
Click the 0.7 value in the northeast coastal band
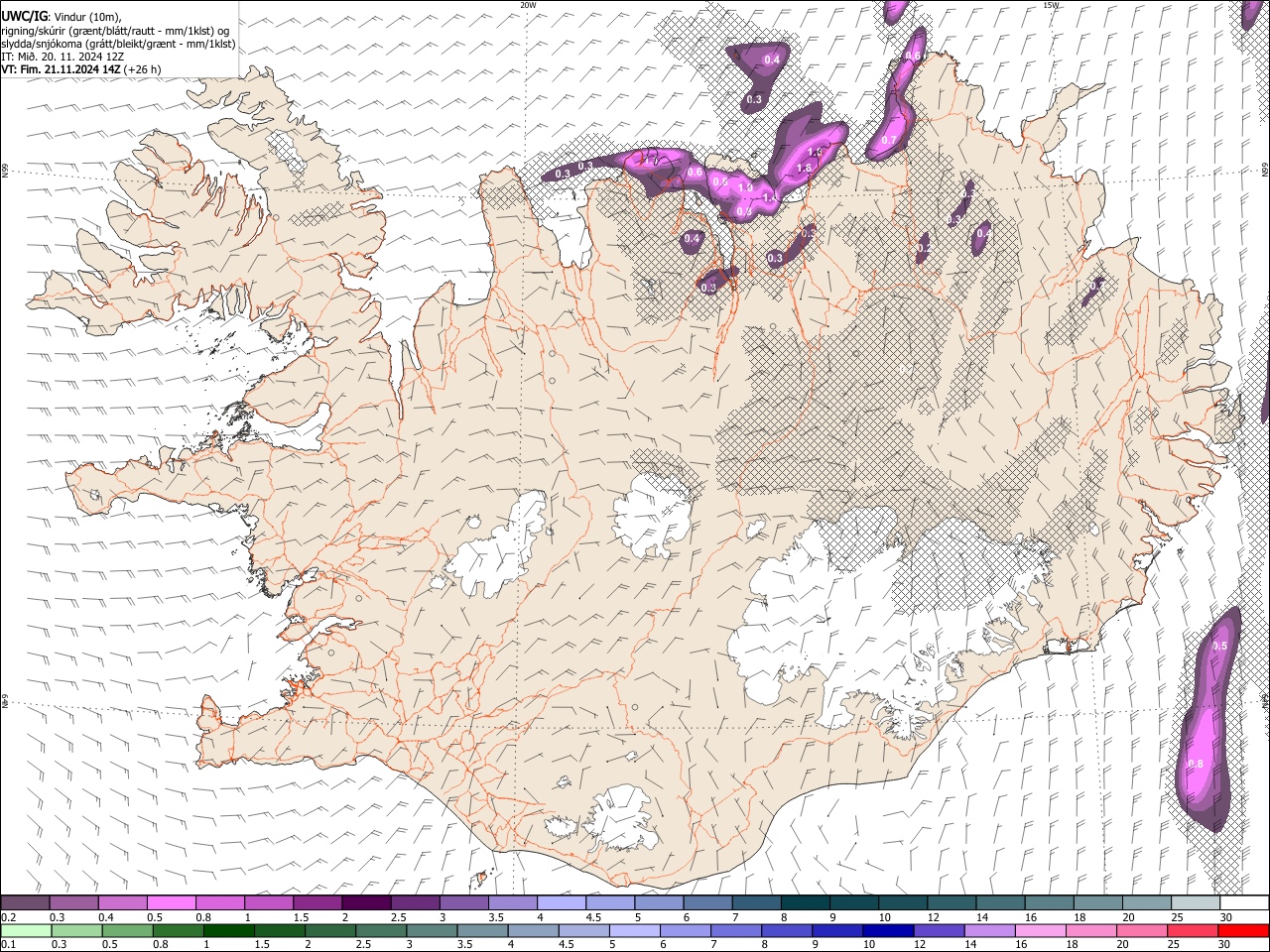point(888,139)
